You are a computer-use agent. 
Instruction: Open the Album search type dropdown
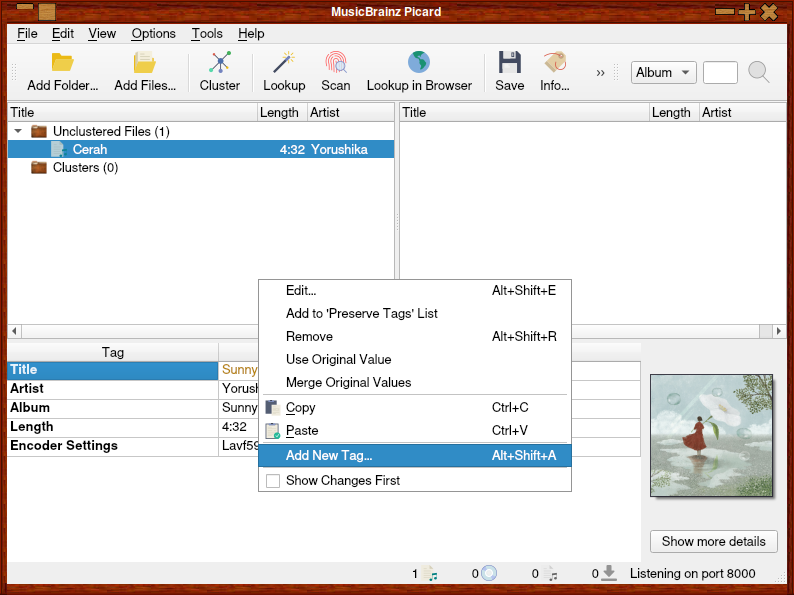point(664,72)
